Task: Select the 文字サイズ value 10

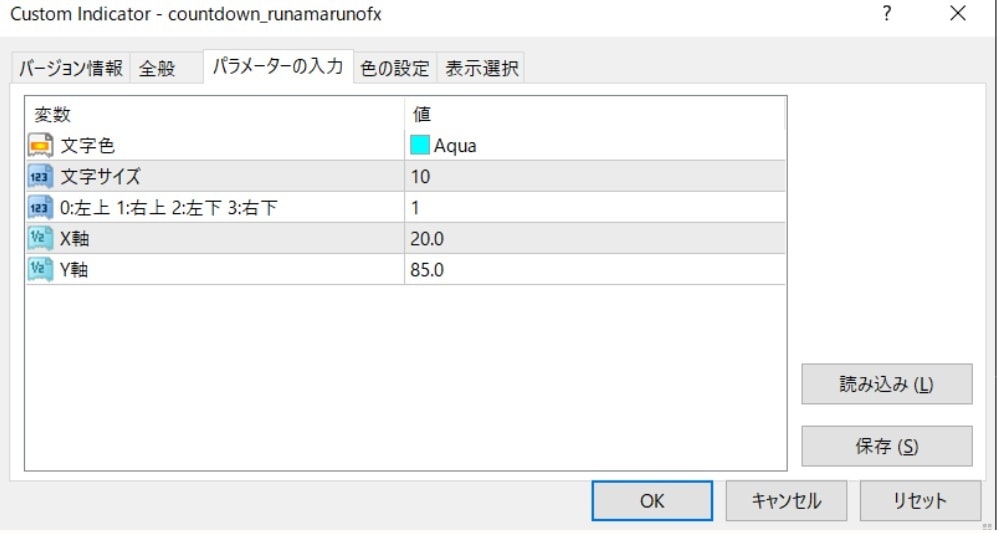Action: [x=421, y=177]
